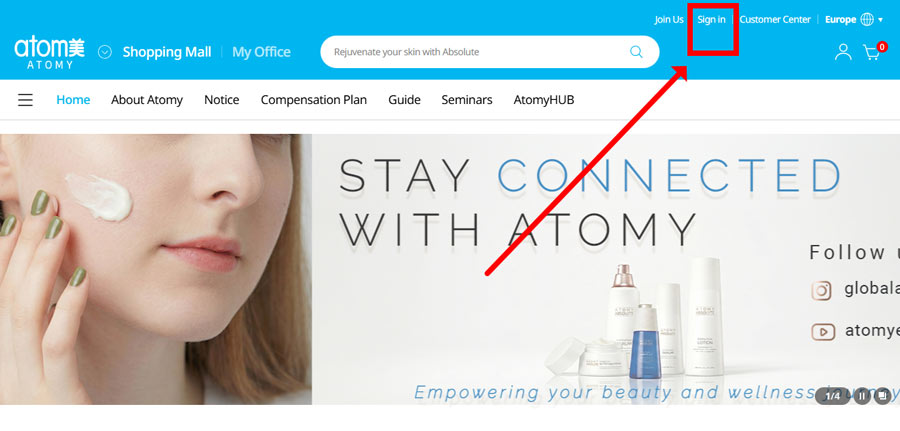Click the Join Us link
This screenshot has width=900, height=431.
(669, 20)
